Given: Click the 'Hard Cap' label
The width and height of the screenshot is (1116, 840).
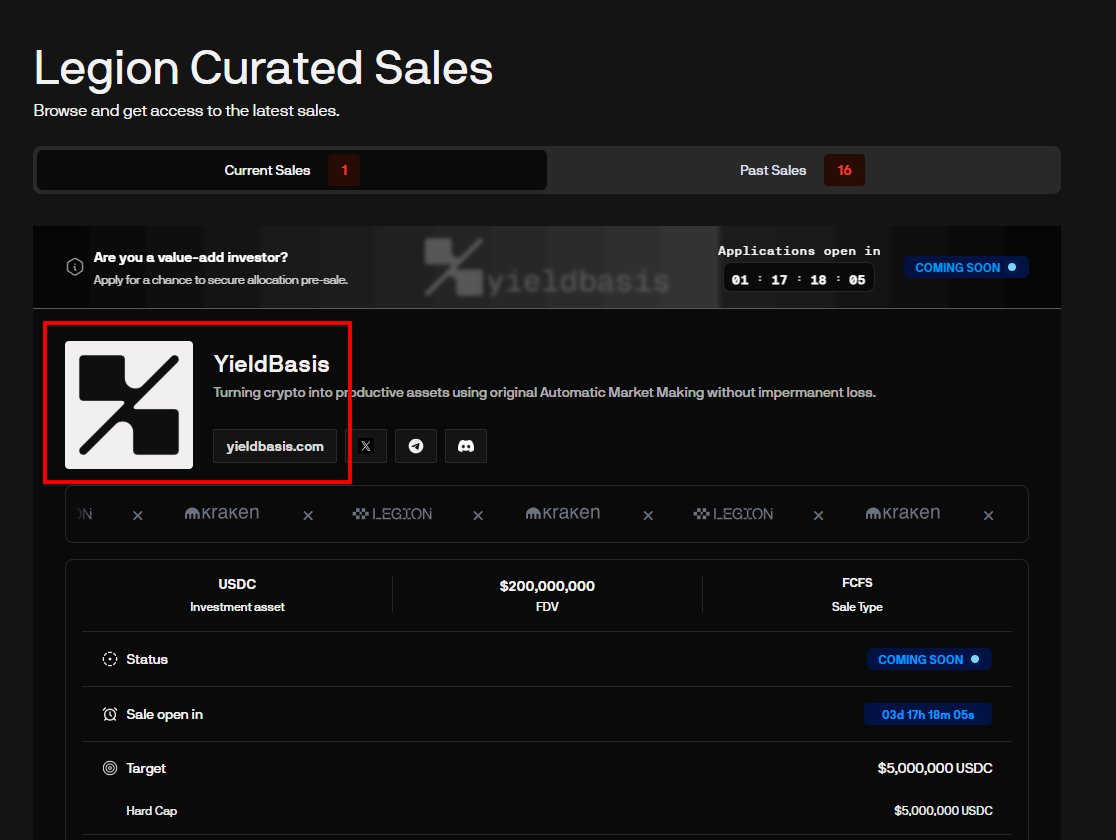Looking at the screenshot, I should click(x=152, y=811).
